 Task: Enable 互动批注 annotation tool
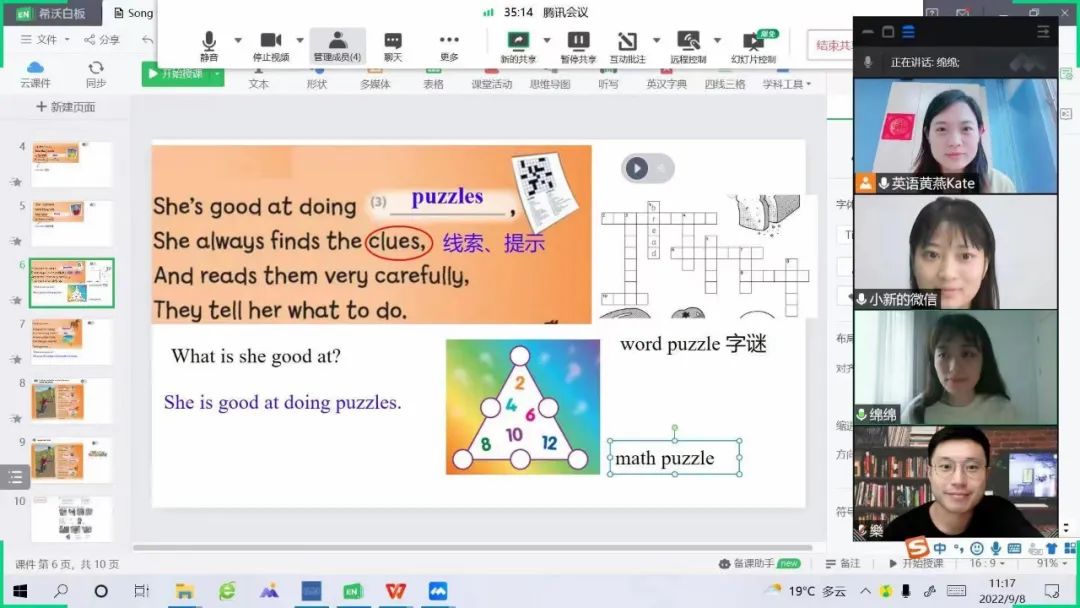pyautogui.click(x=627, y=47)
